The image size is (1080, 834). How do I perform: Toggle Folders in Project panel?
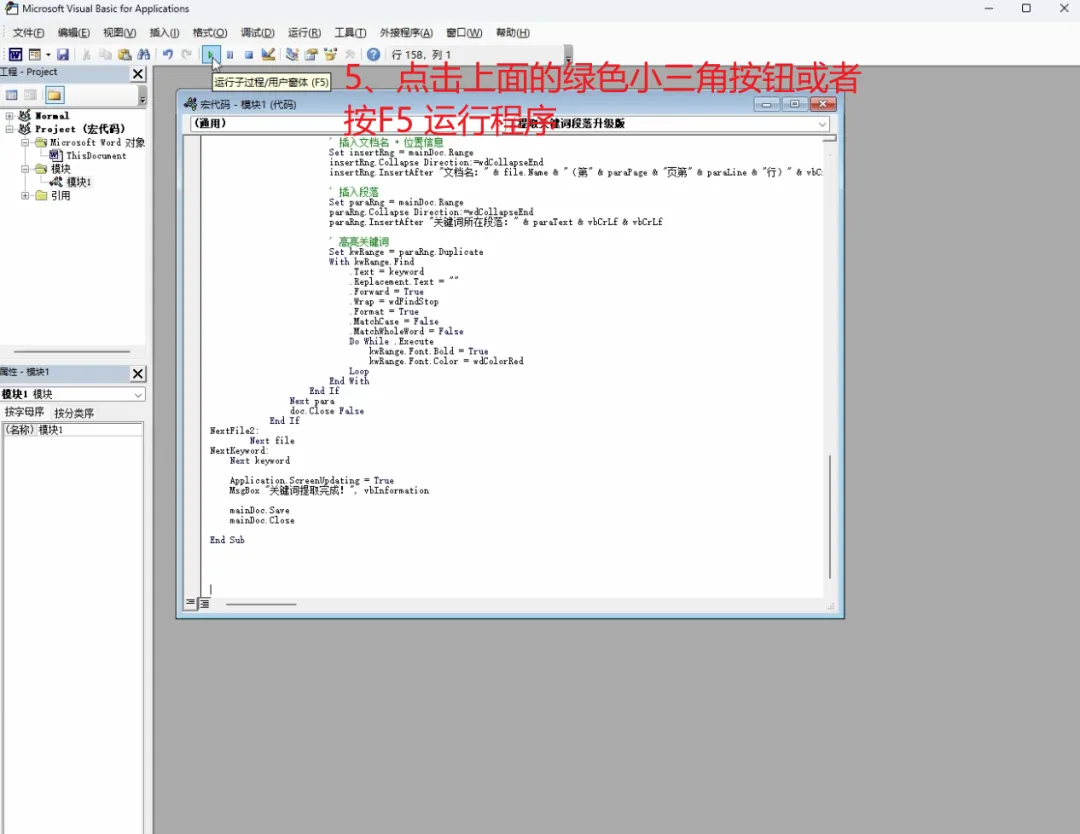54,95
